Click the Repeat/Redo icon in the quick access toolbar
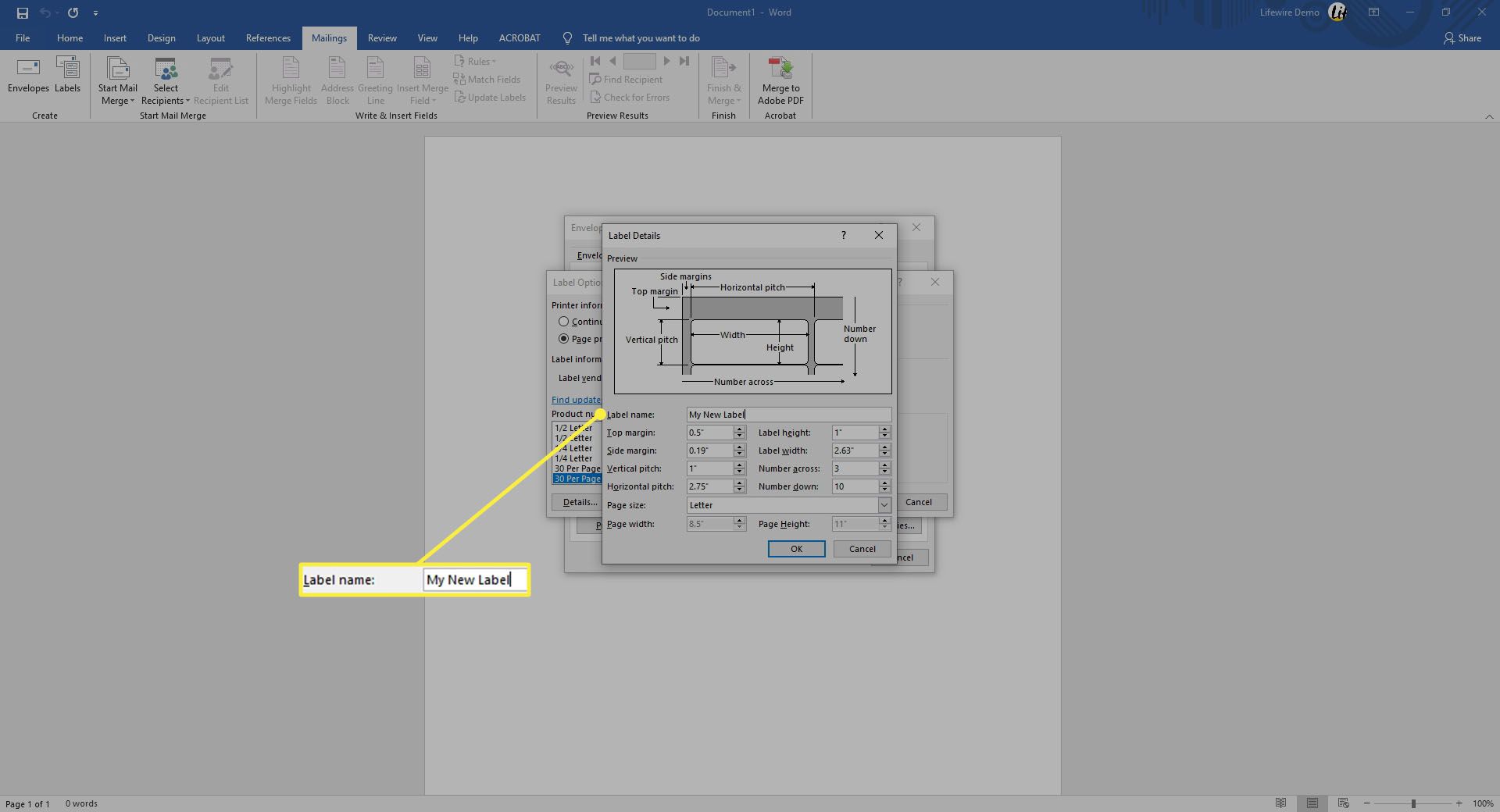The image size is (1500, 812). pyautogui.click(x=73, y=12)
